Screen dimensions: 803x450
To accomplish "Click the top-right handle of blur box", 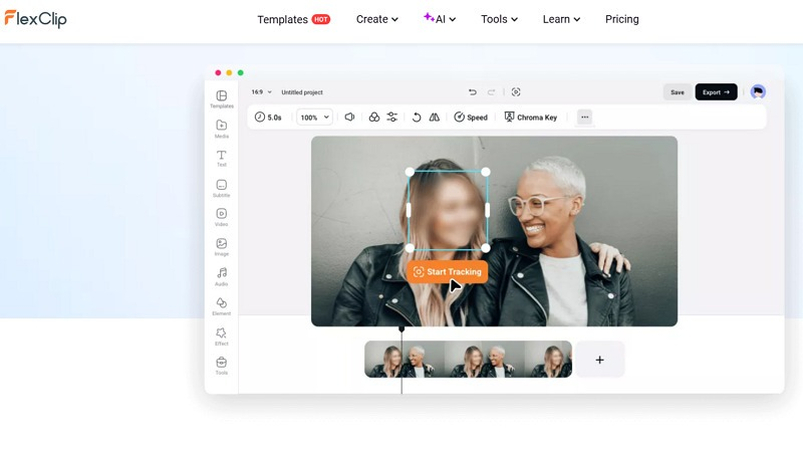I will click(x=485, y=172).
